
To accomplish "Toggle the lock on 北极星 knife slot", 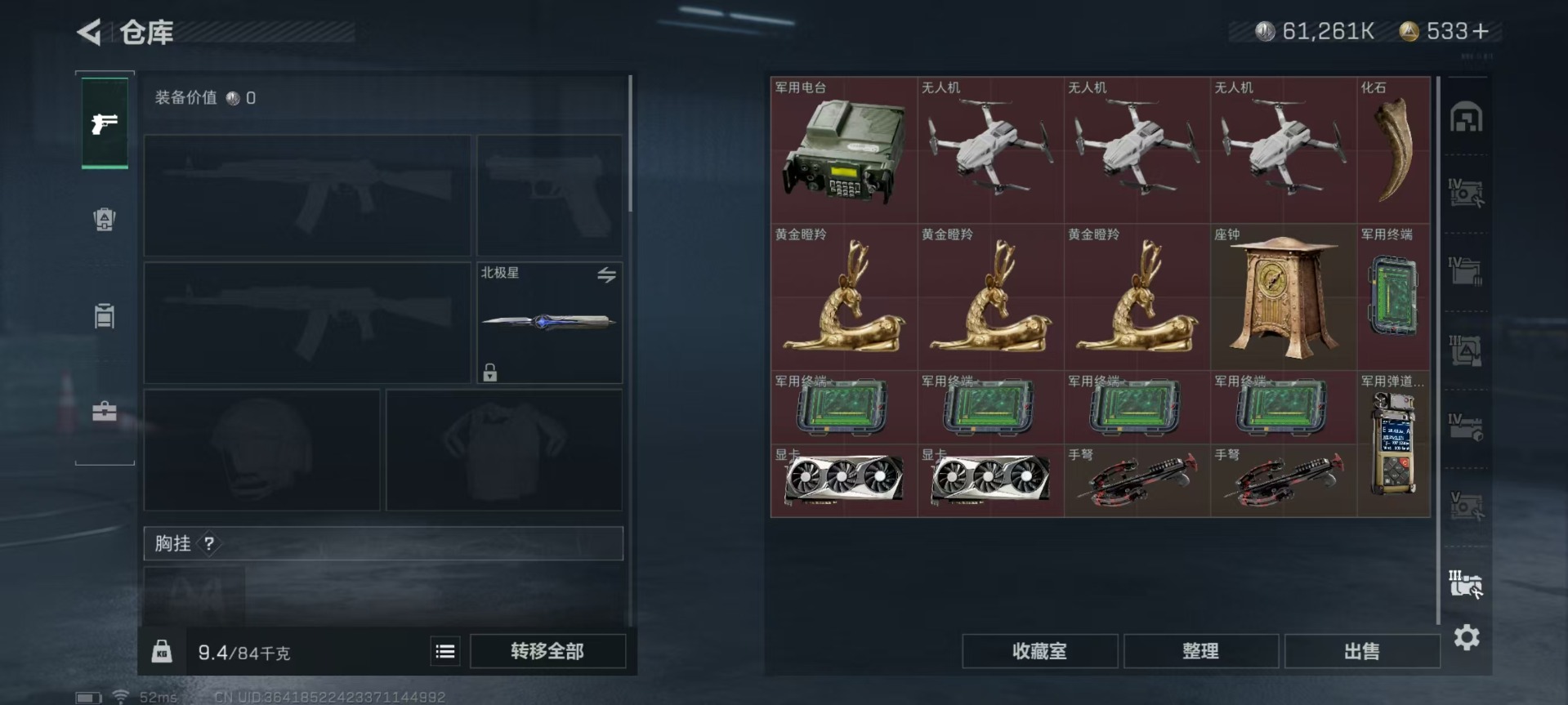I will (x=489, y=373).
